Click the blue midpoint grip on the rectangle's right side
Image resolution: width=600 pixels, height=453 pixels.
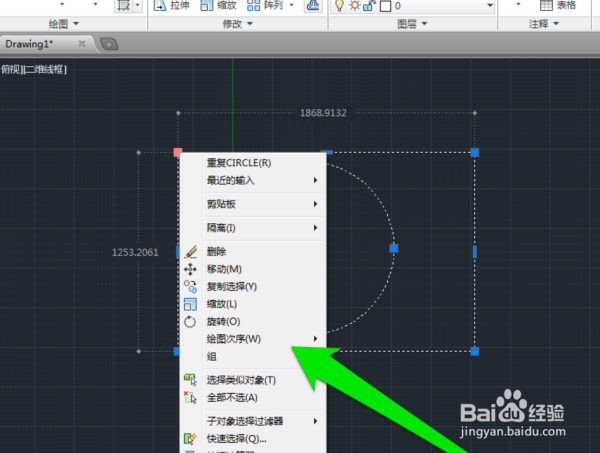474,252
